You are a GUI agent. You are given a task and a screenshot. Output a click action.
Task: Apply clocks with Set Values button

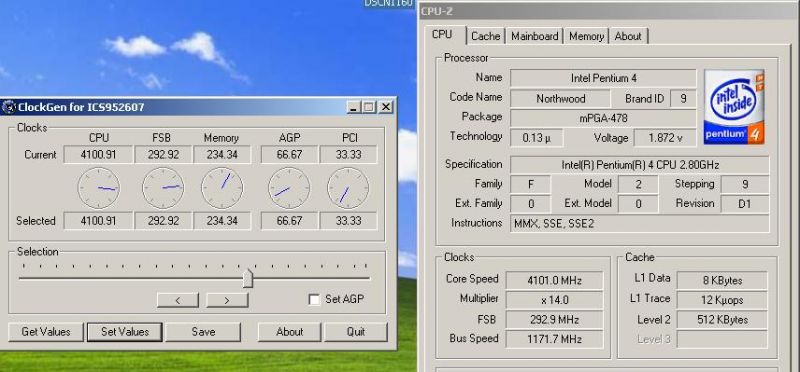tap(125, 332)
